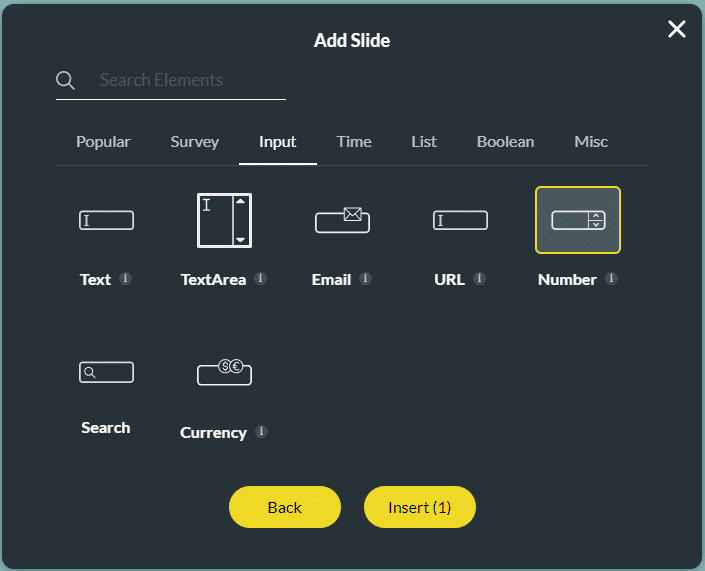Open info tooltip next to Text
This screenshot has width=705, height=571.
pos(125,279)
